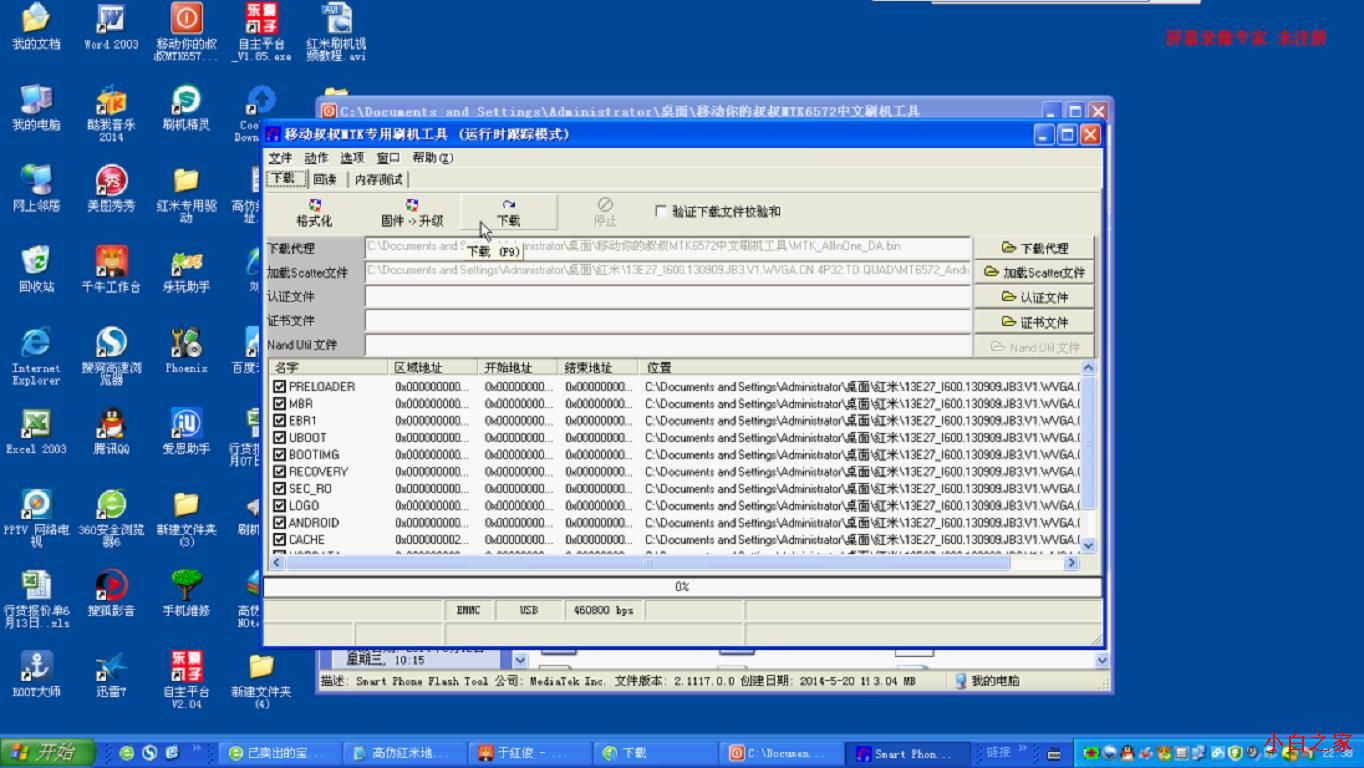Uncheck the BOOTIMG partition checkbox
The image size is (1364, 768).
pos(280,454)
